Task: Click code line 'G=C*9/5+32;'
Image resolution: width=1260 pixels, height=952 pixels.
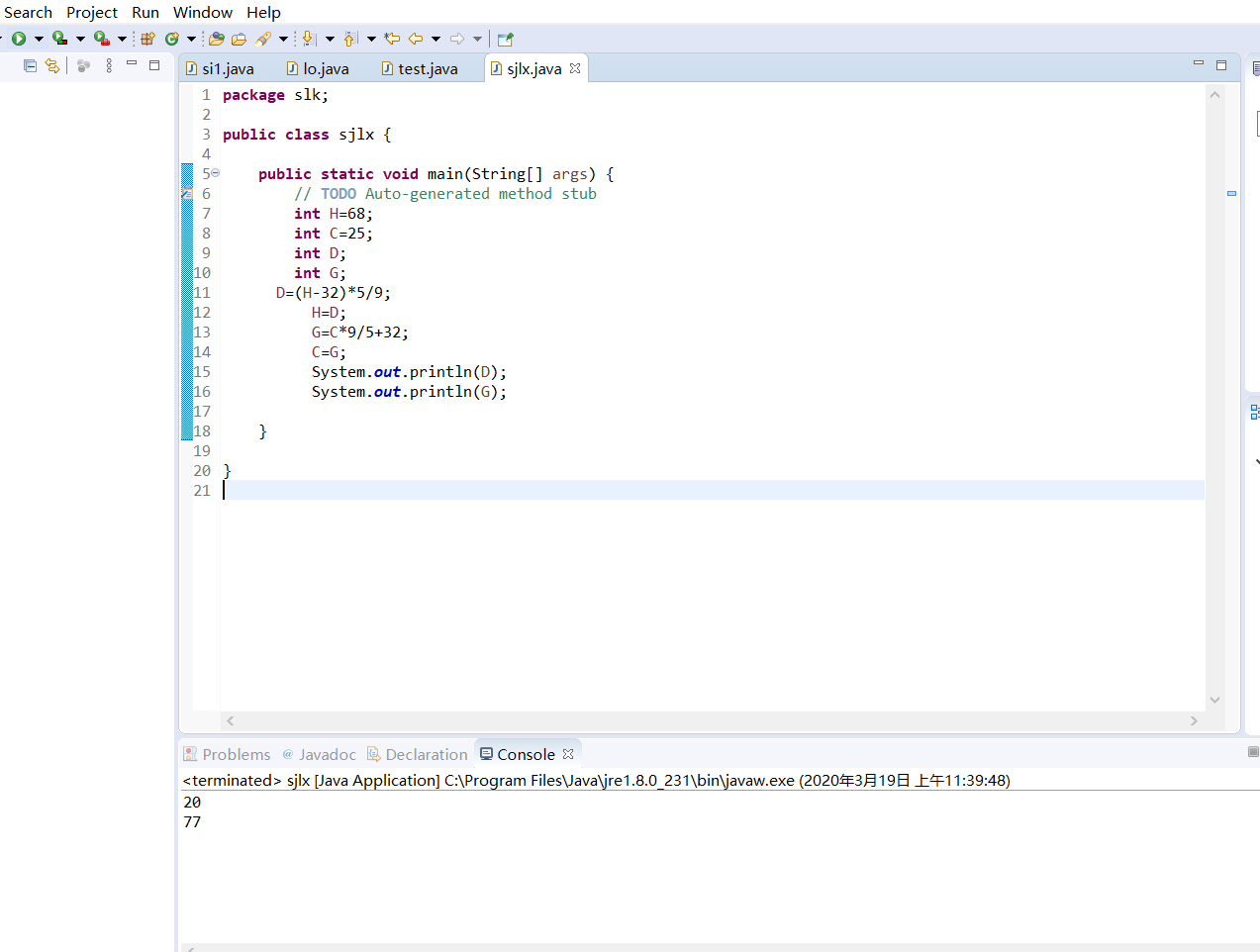Action: point(360,333)
